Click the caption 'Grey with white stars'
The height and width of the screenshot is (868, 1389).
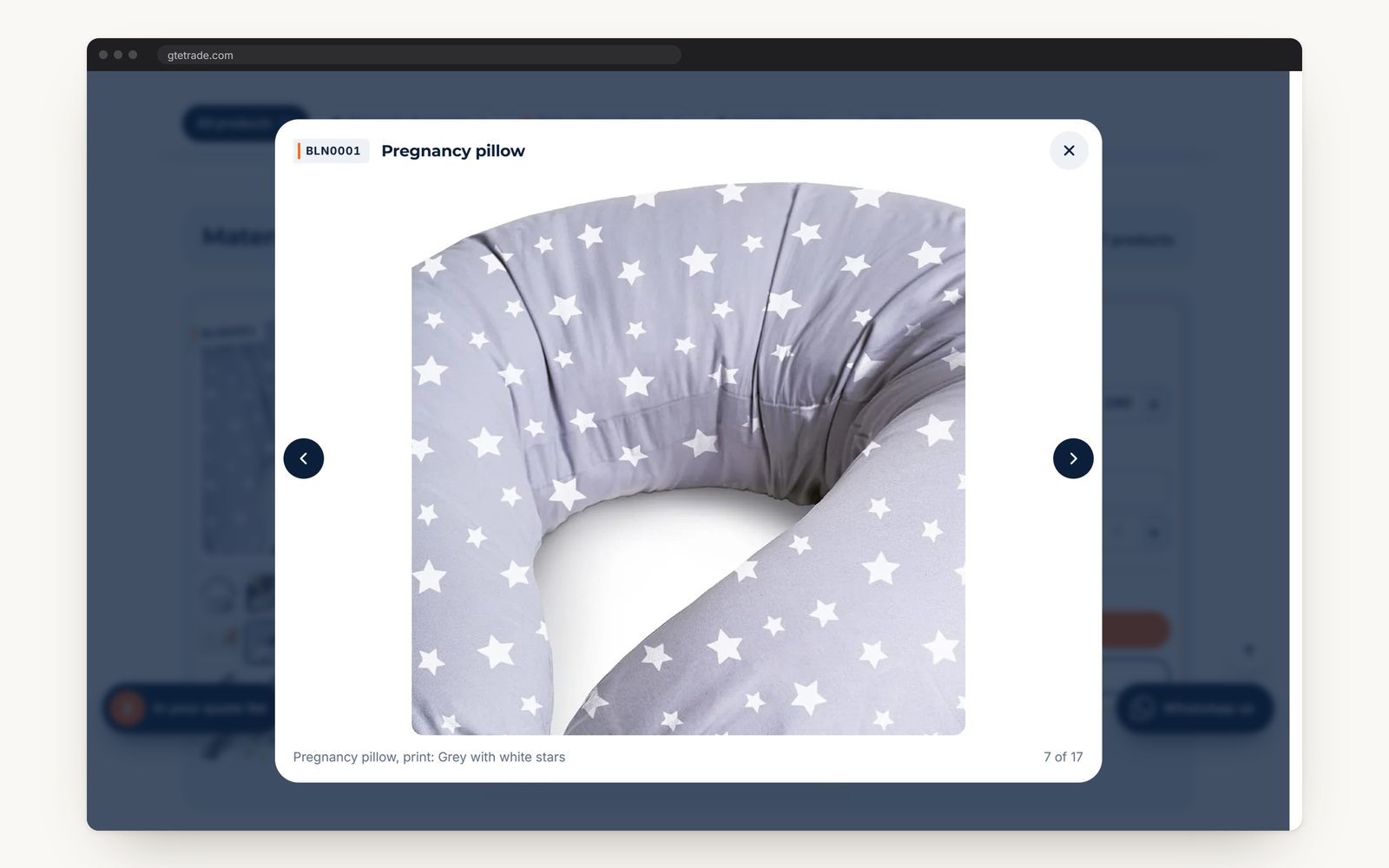[x=502, y=757]
